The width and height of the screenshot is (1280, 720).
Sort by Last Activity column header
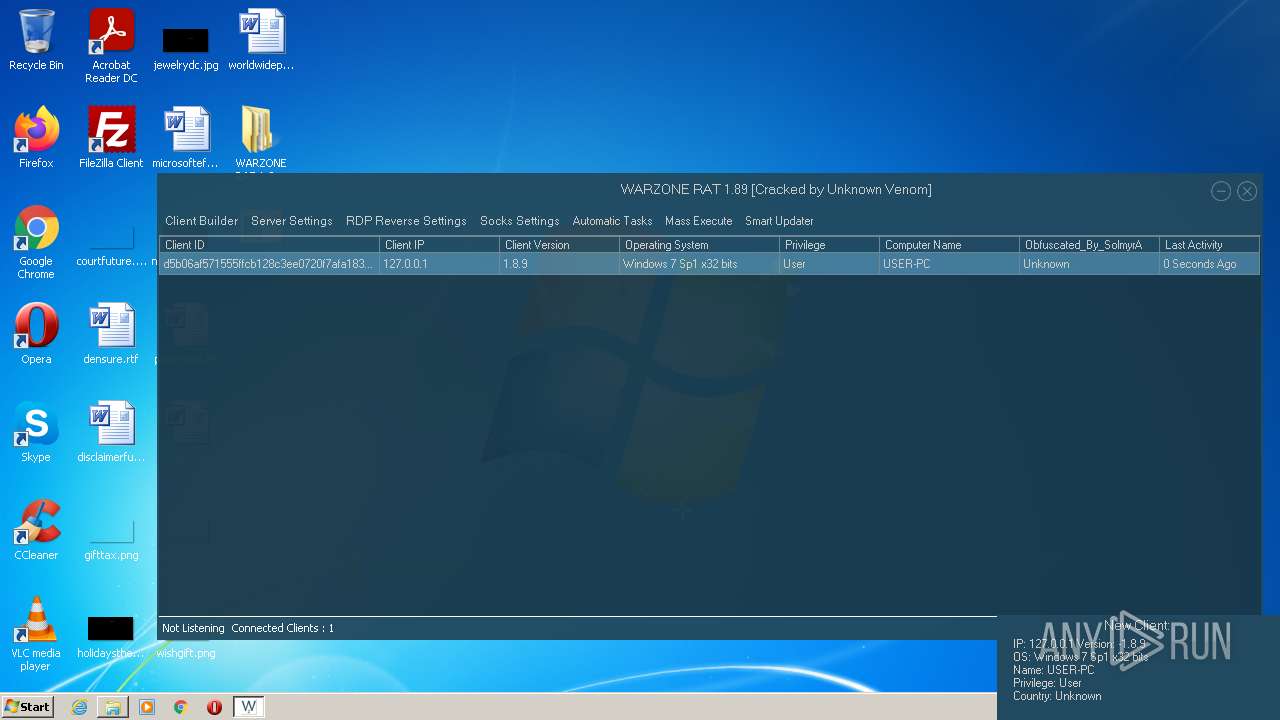coord(1209,245)
